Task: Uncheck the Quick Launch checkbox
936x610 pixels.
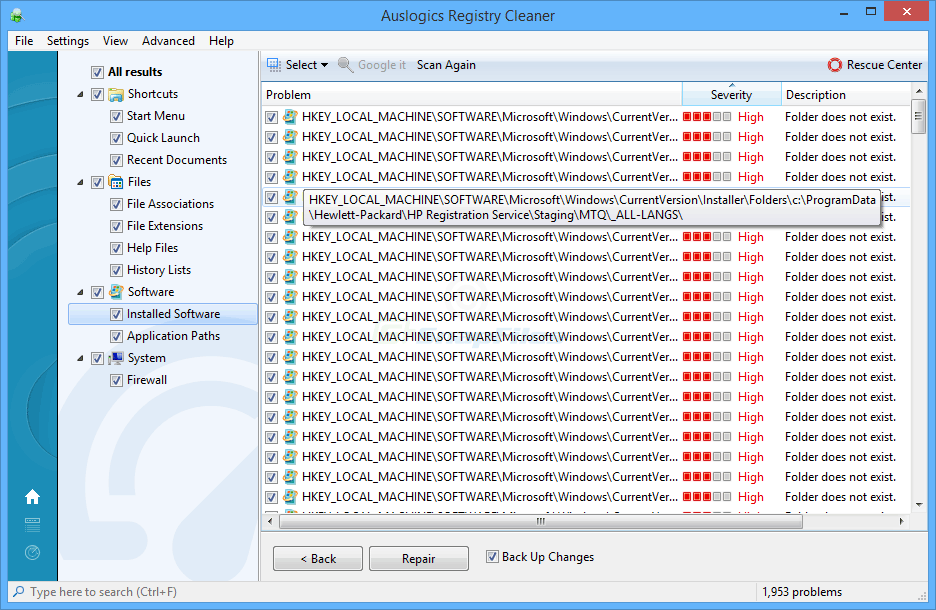Action: coord(116,138)
